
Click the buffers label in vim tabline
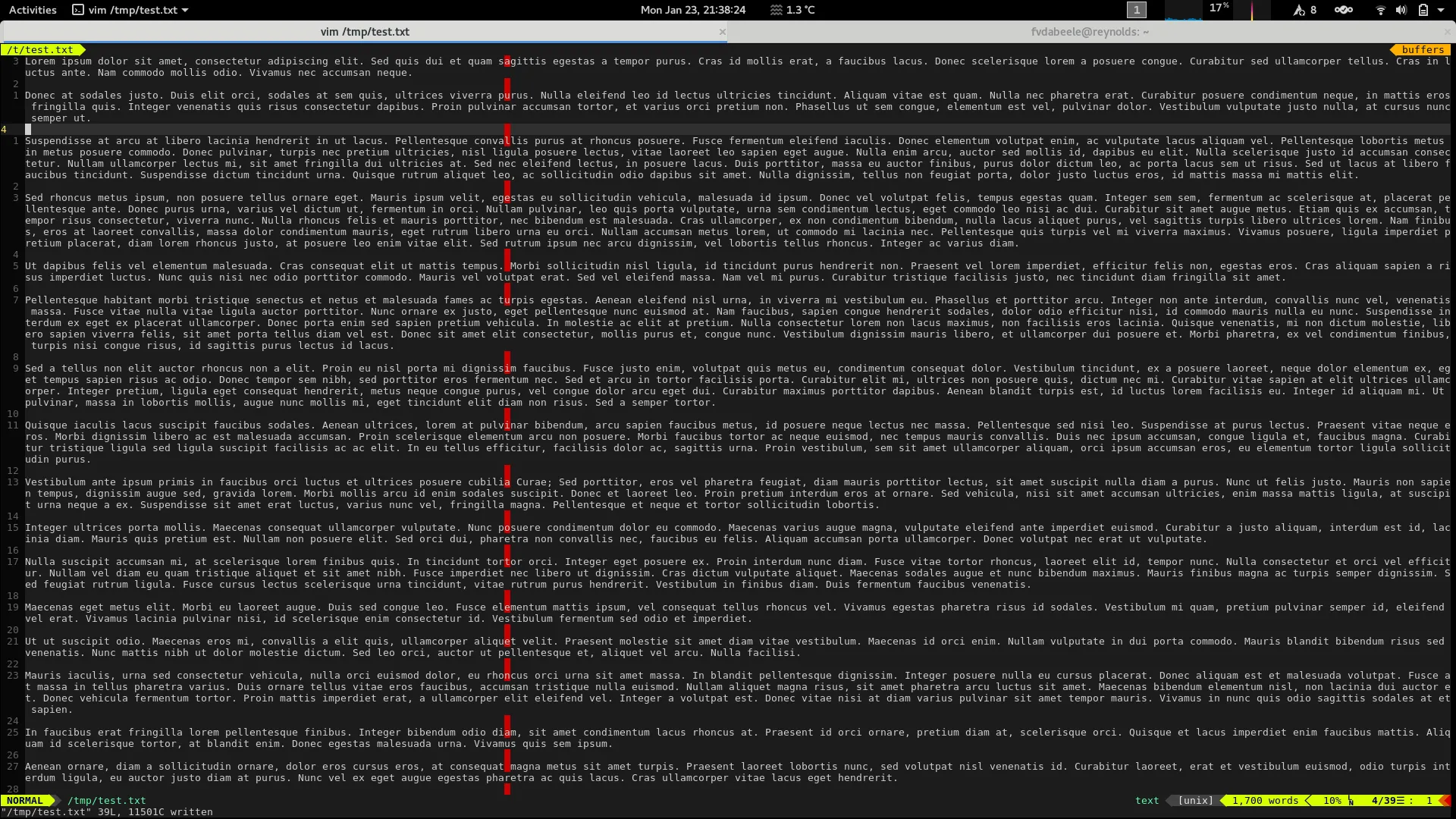pos(1422,49)
